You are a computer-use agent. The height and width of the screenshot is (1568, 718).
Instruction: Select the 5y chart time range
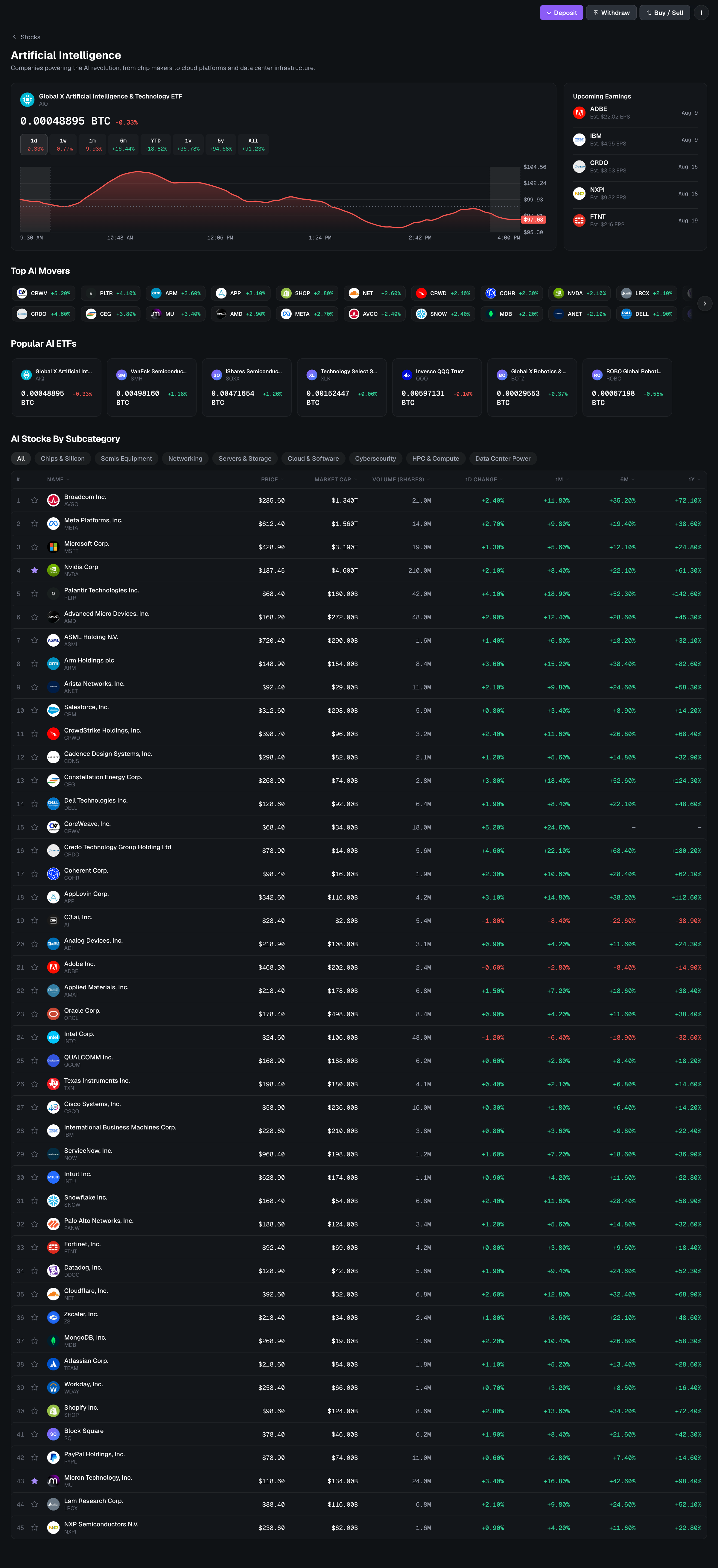[221, 144]
